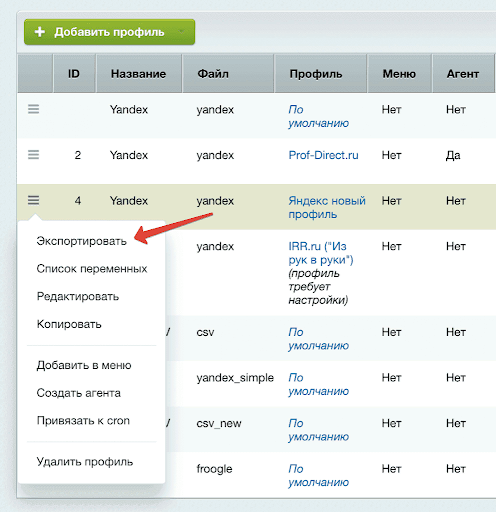Open the Яндекс новый профиль link
The width and height of the screenshot is (496, 512).
tap(327, 207)
